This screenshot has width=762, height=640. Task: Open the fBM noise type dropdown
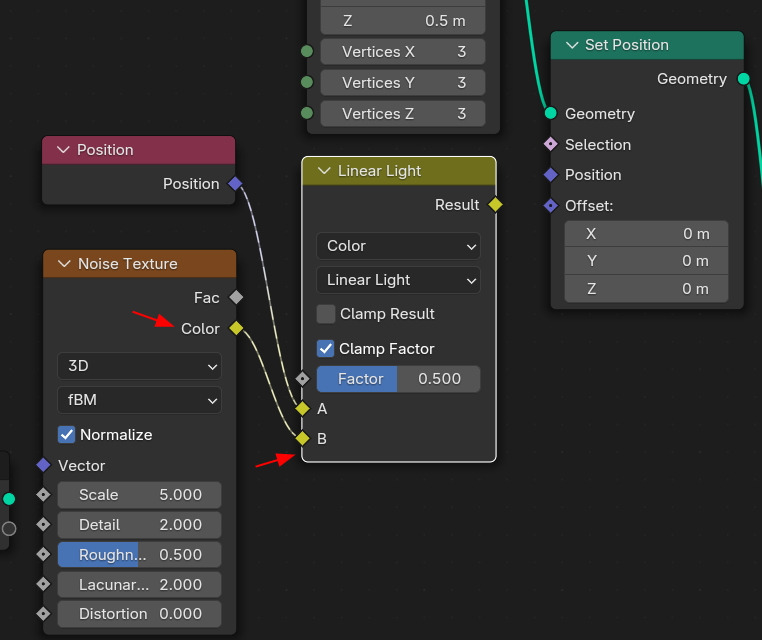click(139, 400)
